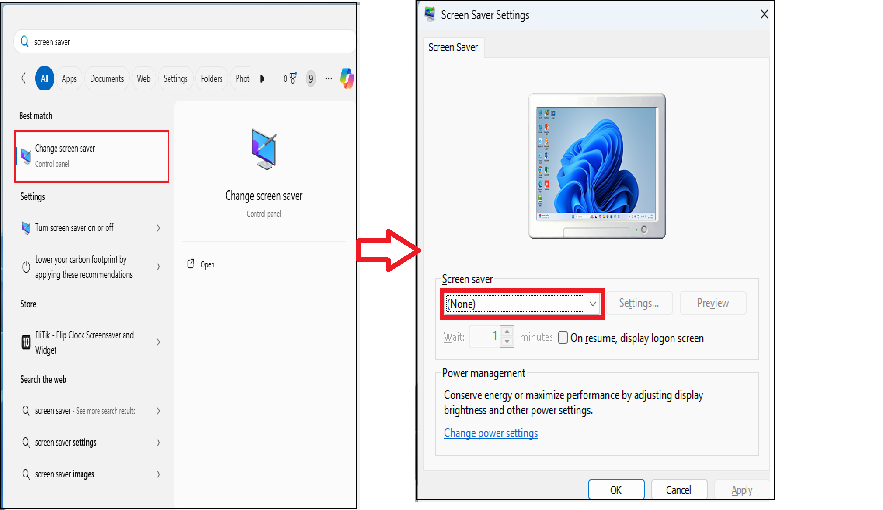This screenshot has width=883, height=510.
Task: Open the Change screen saver best match
Action: pyautogui.click(x=92, y=156)
